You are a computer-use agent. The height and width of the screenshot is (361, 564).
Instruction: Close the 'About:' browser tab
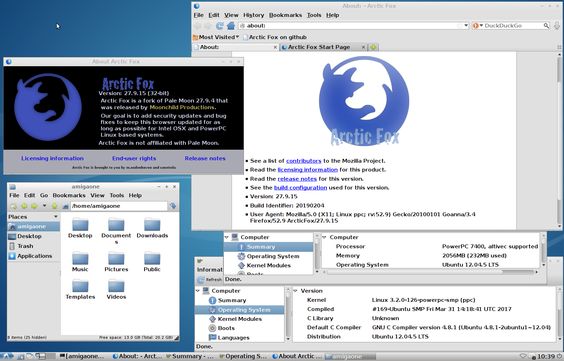pyautogui.click(x=276, y=47)
